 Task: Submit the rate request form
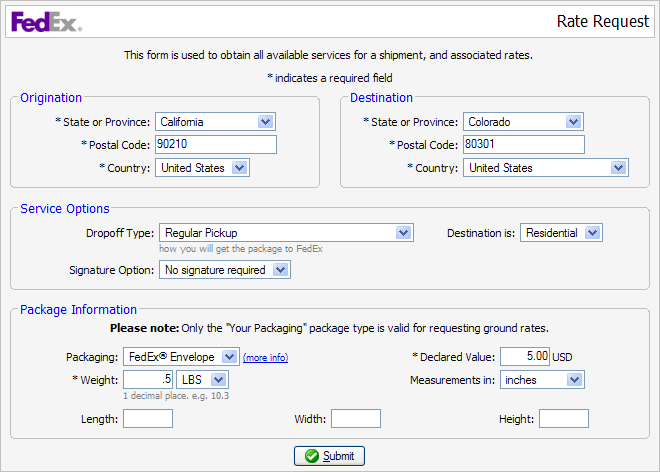pos(329,456)
